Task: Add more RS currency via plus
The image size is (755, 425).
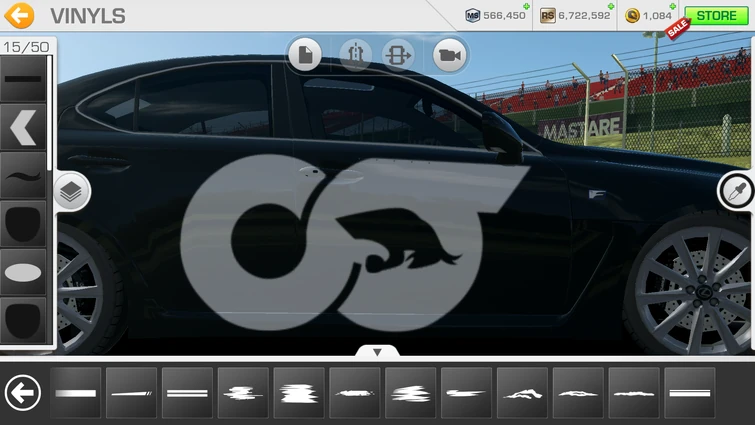Action: click(x=611, y=7)
